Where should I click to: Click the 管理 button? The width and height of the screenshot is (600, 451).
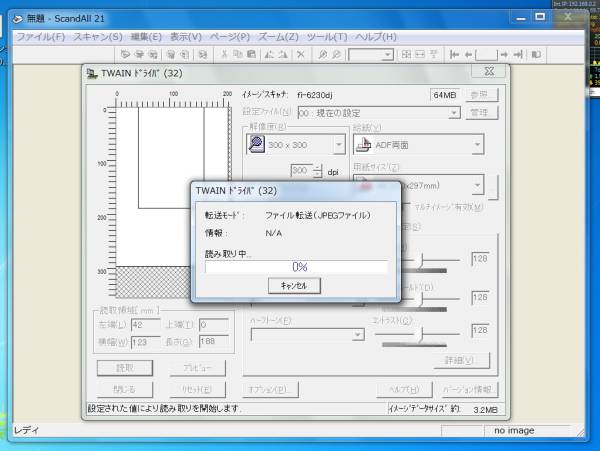[x=482, y=113]
